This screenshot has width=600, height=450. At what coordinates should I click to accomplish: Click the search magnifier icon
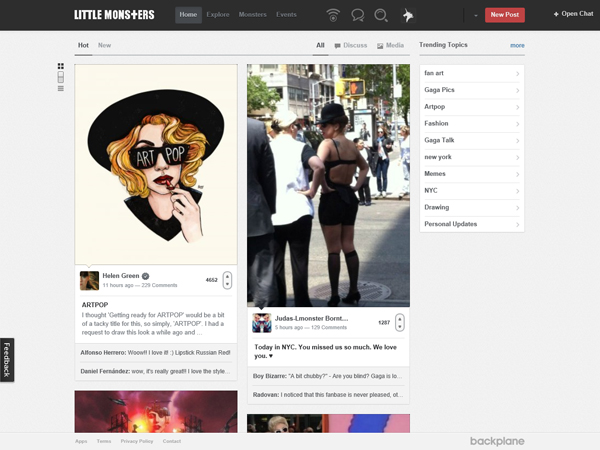click(381, 15)
